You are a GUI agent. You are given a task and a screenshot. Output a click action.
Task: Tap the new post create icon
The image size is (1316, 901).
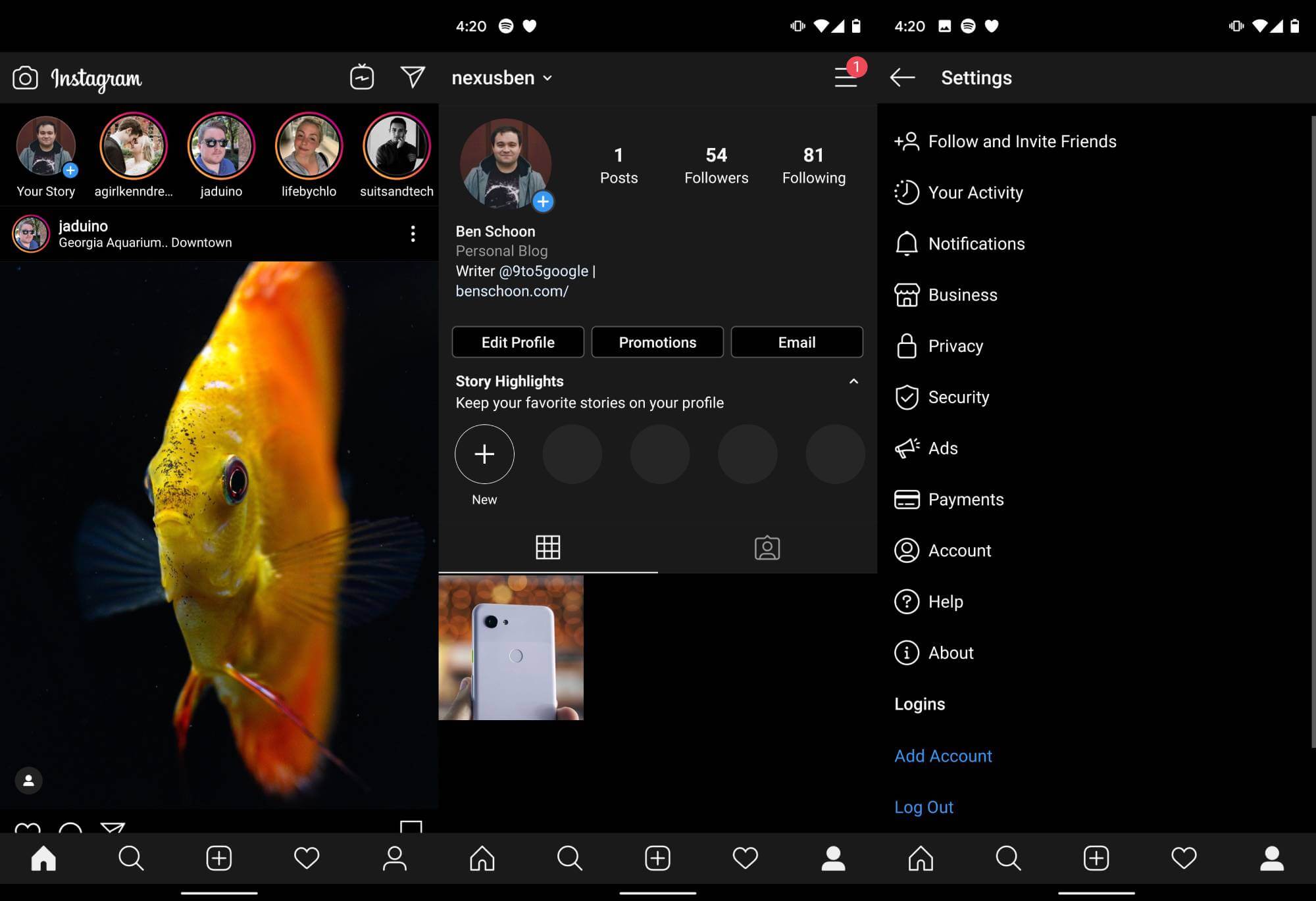pyautogui.click(x=219, y=858)
